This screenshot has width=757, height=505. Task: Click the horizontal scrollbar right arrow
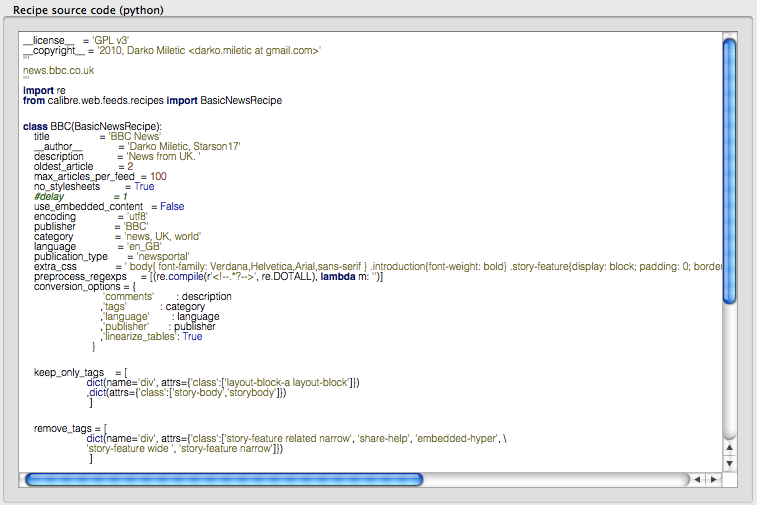pos(714,479)
